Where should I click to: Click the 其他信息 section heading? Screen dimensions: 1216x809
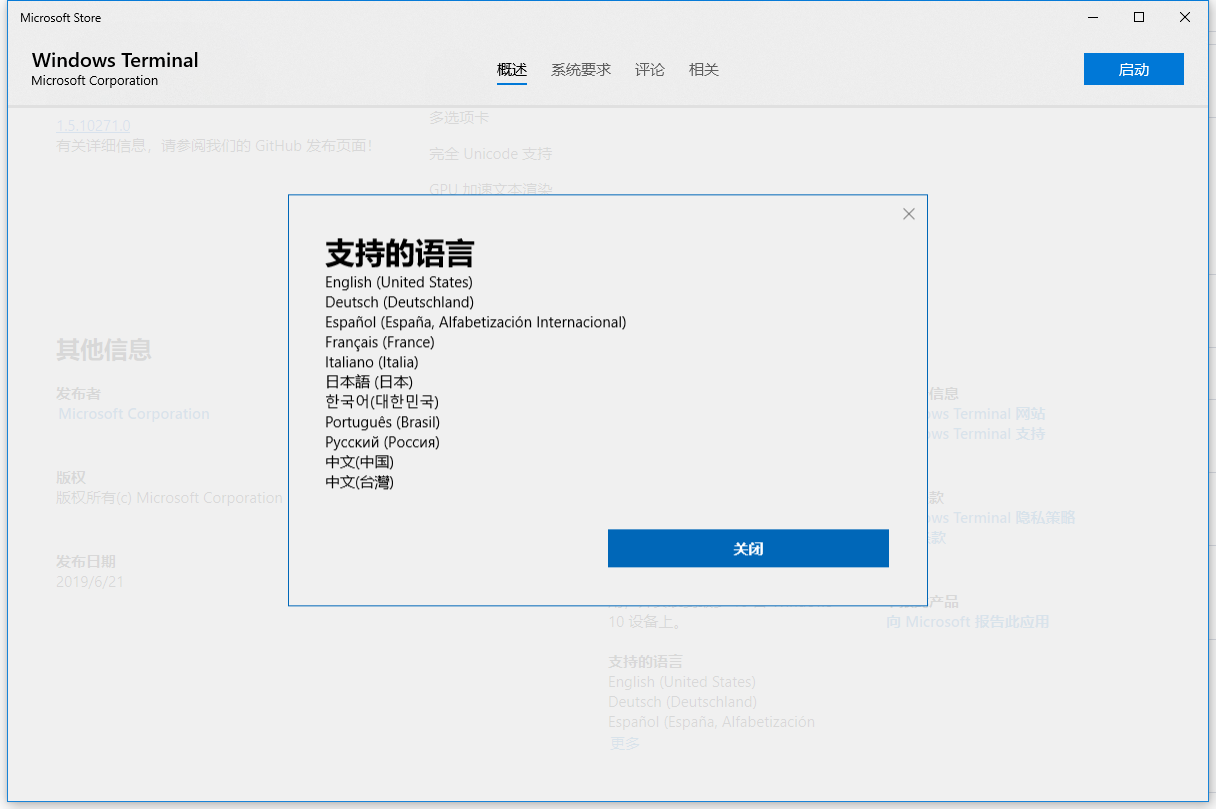(104, 349)
